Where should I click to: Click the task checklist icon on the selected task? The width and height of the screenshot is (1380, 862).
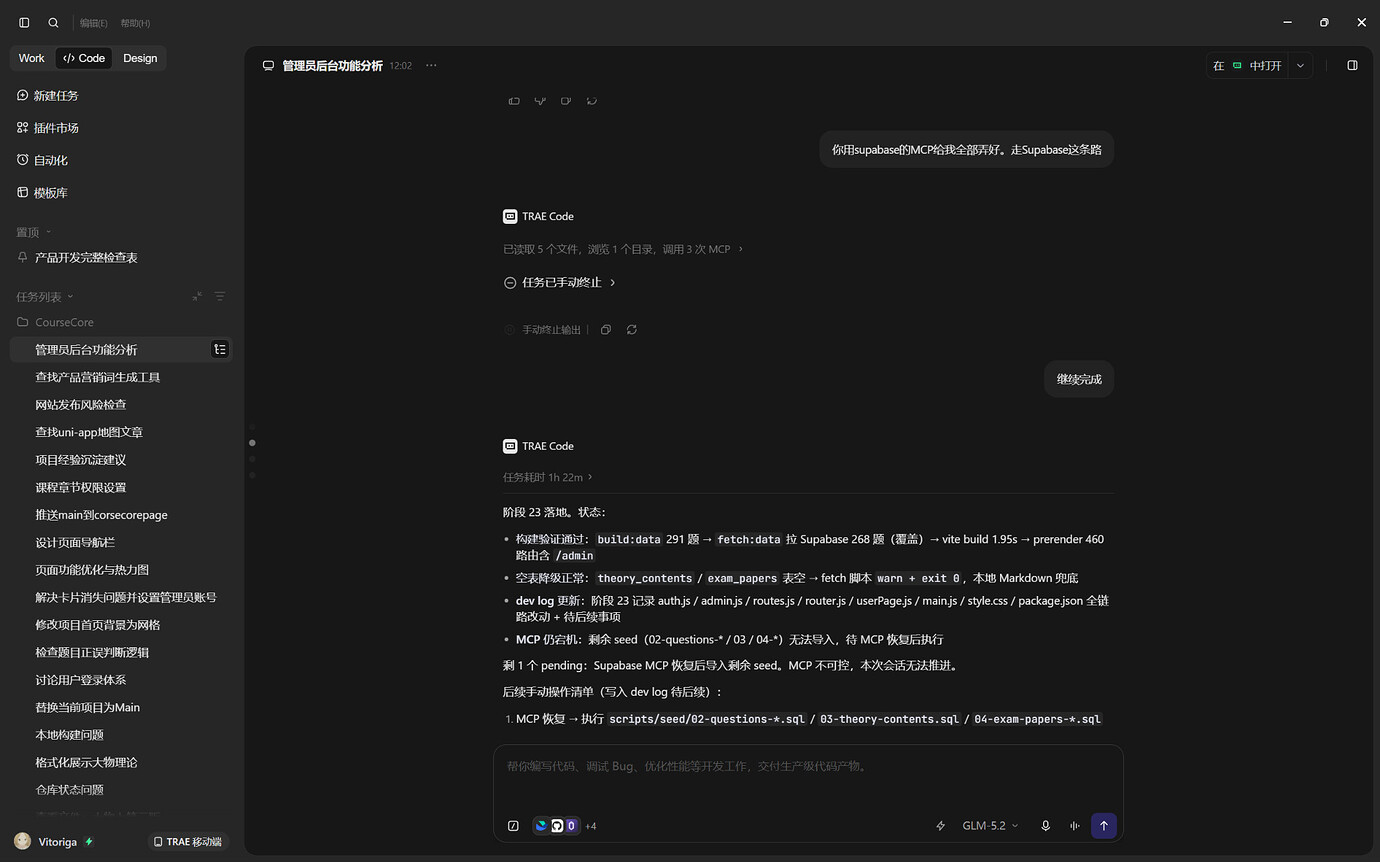(x=220, y=349)
